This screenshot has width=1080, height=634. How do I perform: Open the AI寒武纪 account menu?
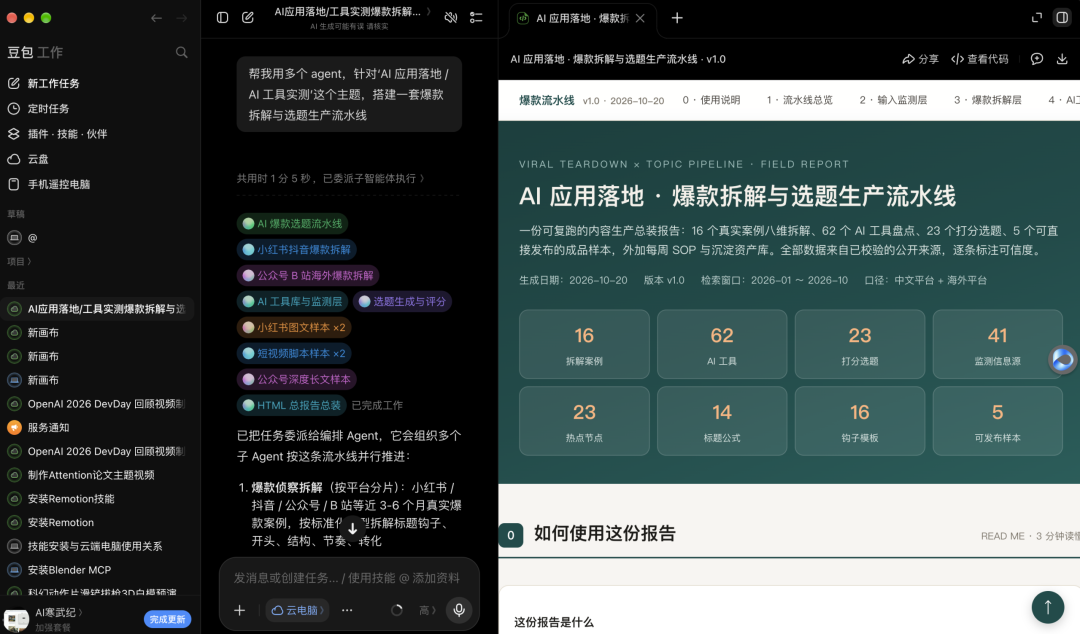(58, 613)
